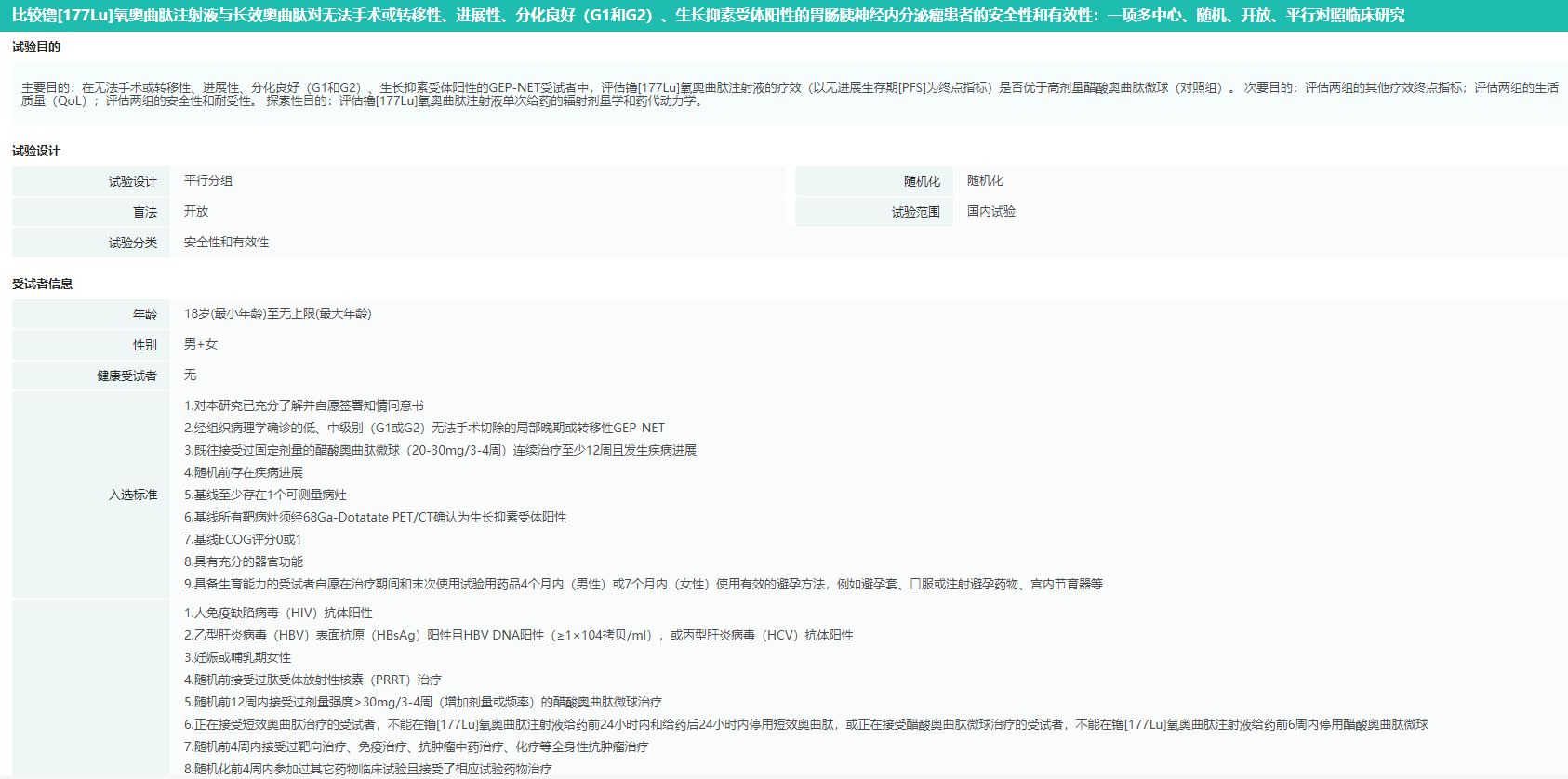This screenshot has width=1568, height=779.
Task: Select the 平行分组 design value
Action: click(208, 181)
